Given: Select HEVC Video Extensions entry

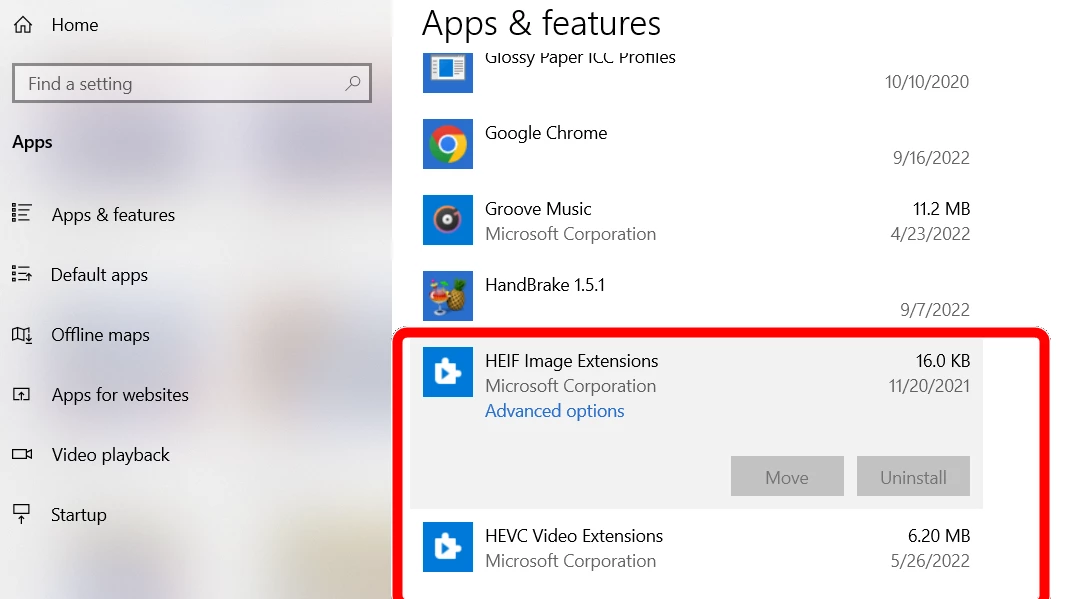Looking at the screenshot, I should (x=696, y=547).
